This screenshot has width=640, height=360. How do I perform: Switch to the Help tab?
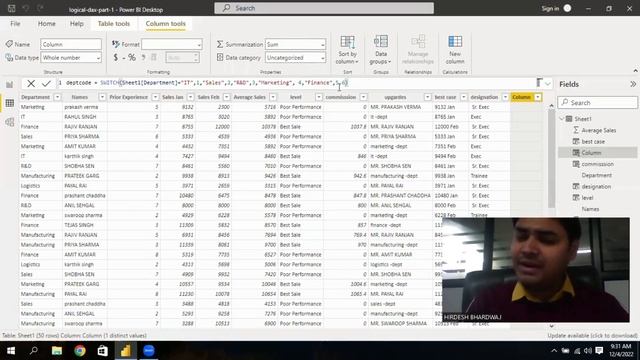pyautogui.click(x=76, y=24)
